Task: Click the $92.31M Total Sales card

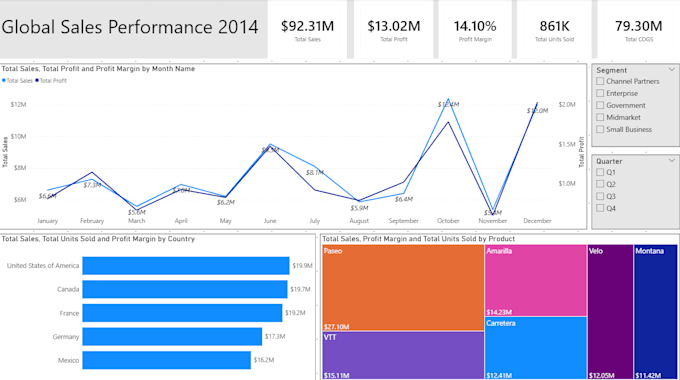Action: coord(307,29)
